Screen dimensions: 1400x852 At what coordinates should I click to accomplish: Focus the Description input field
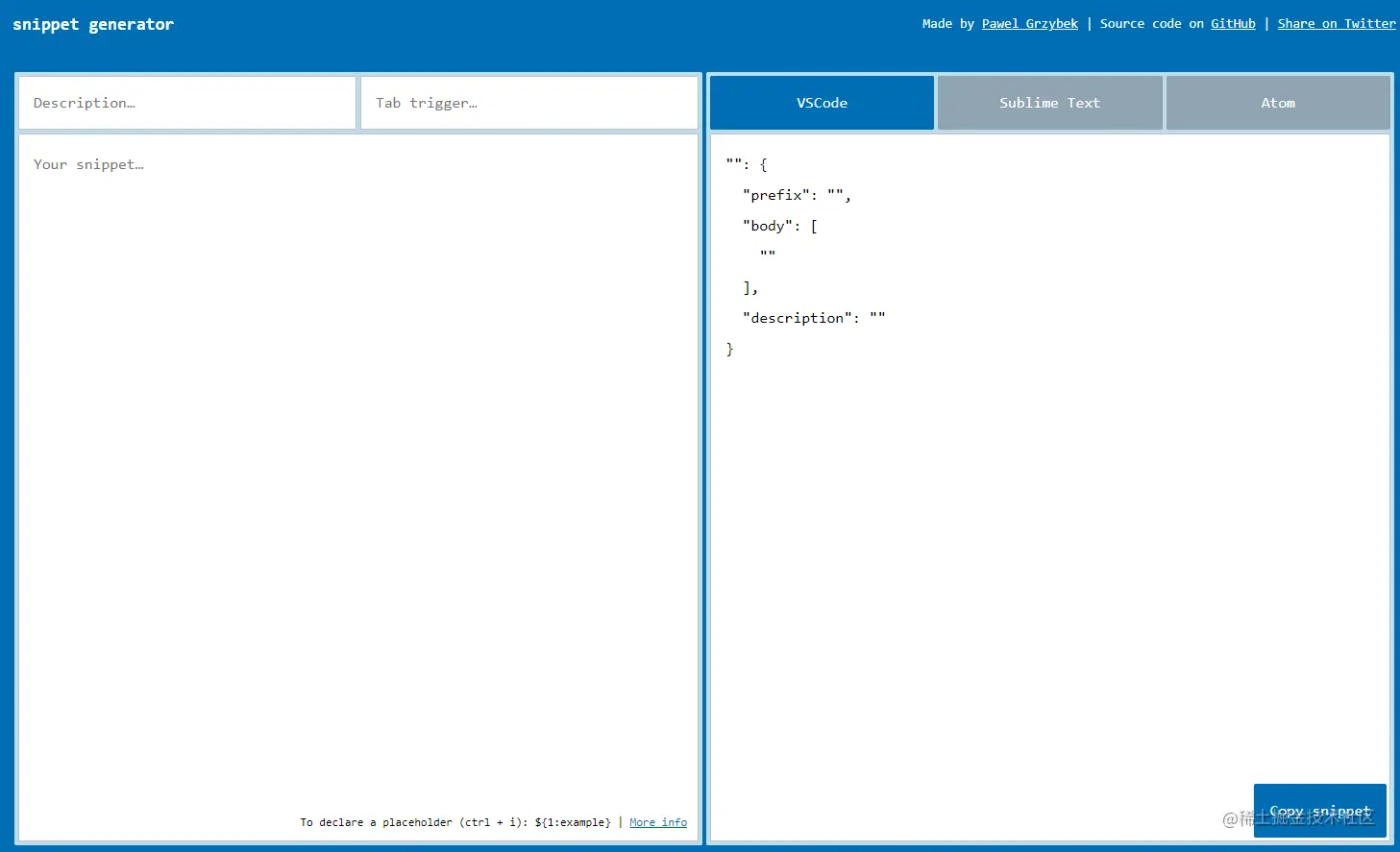click(187, 103)
